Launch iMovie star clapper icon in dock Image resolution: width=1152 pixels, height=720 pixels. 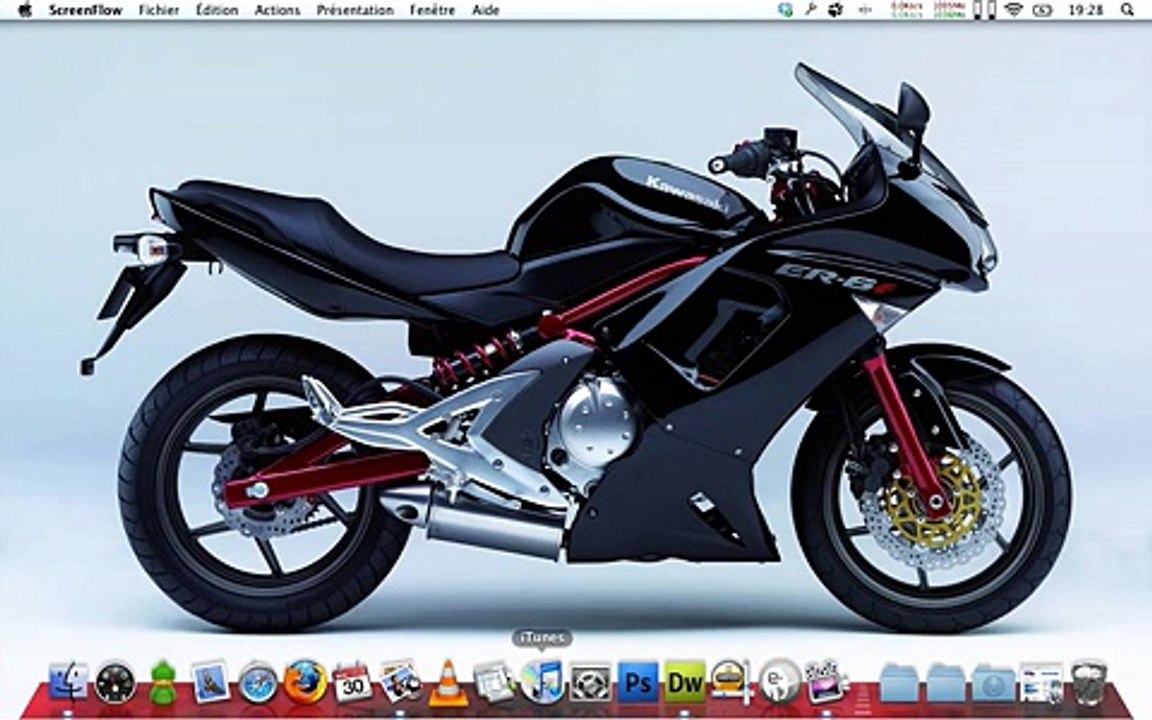pos(827,681)
